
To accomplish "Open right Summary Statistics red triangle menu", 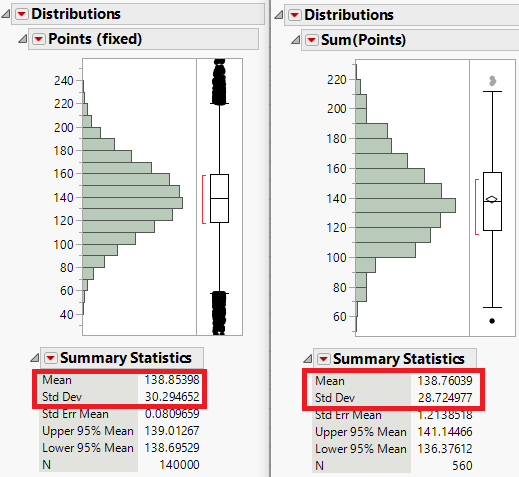I will [324, 359].
